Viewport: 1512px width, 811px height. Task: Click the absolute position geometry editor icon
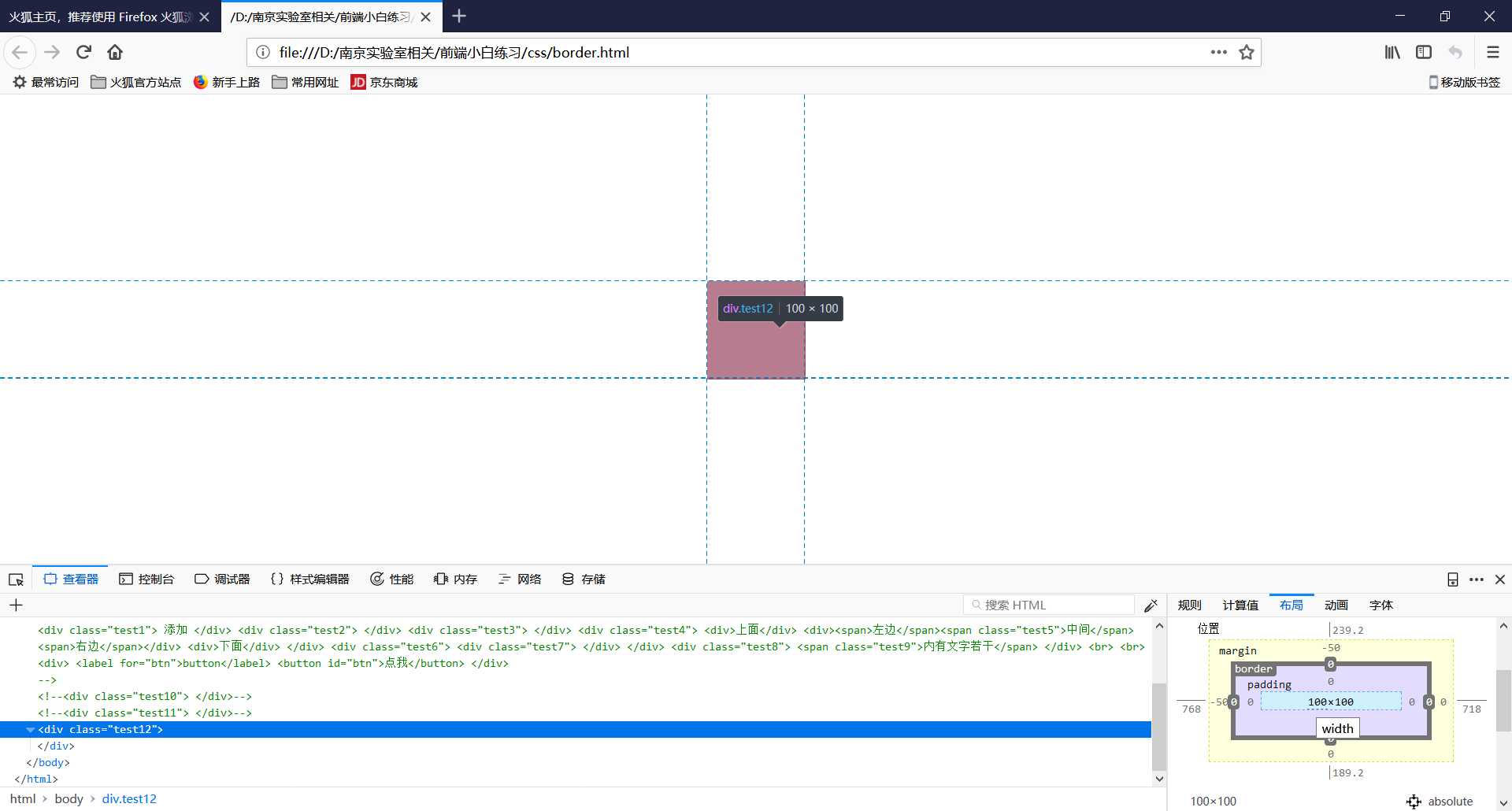tap(1414, 802)
